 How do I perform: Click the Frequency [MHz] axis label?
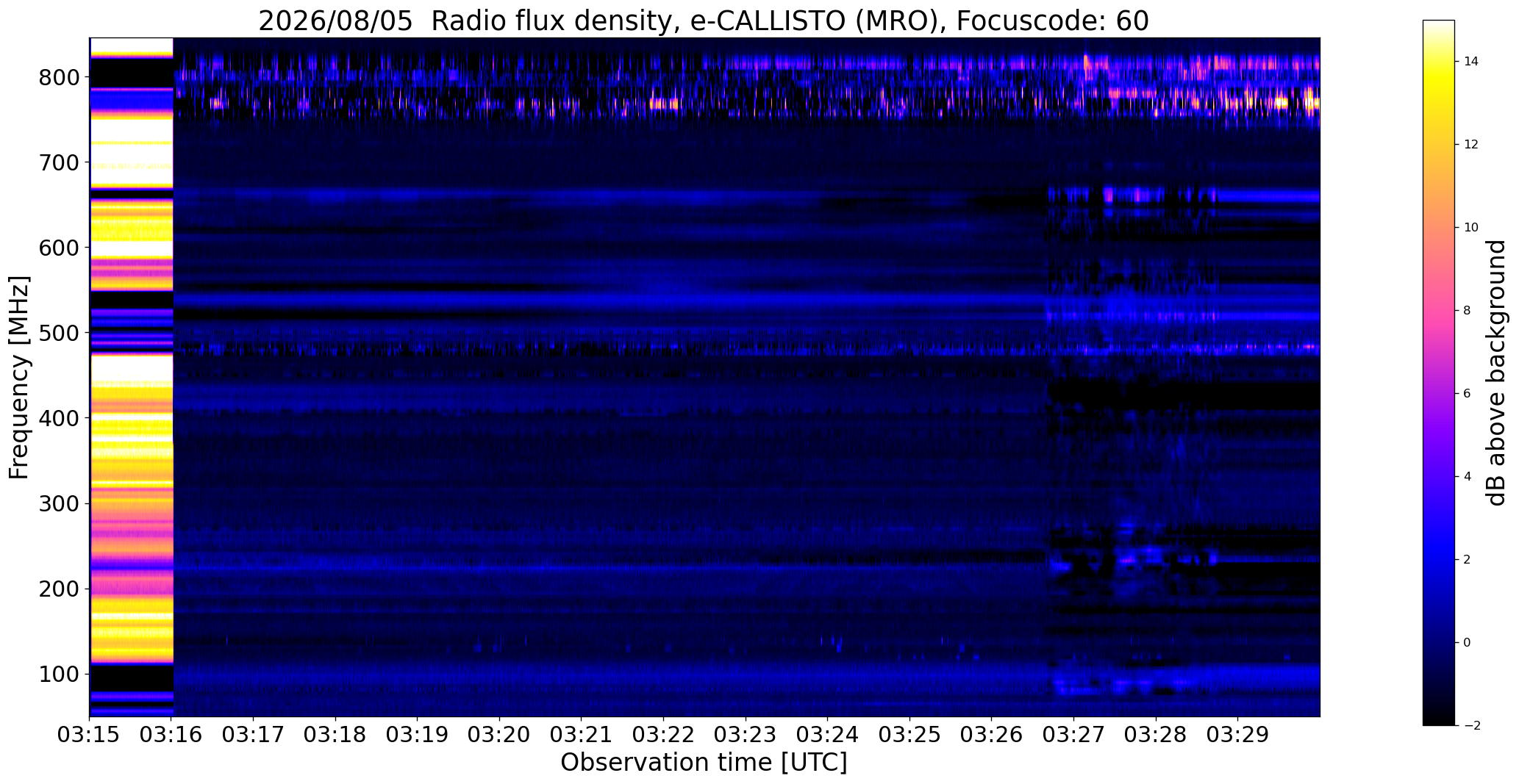tap(20, 377)
